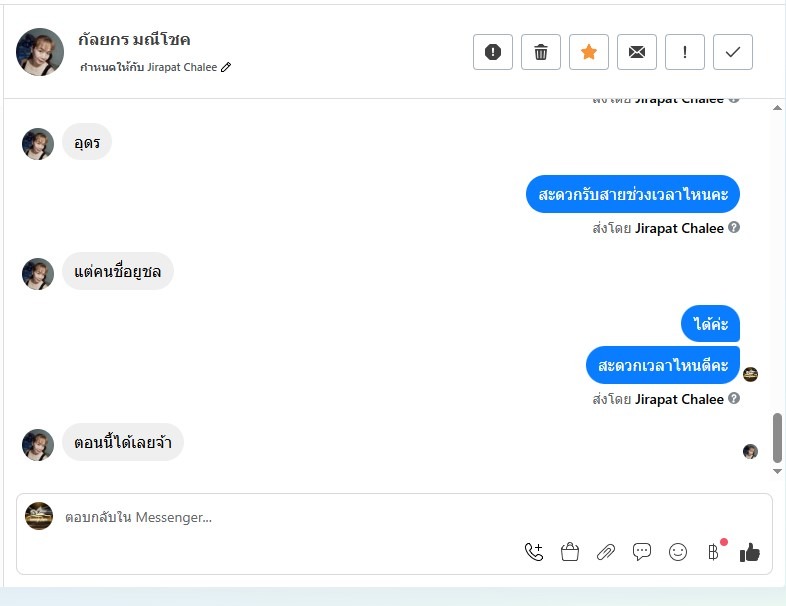Open the phone call request icon
The width and height of the screenshot is (786, 606).
coord(534,552)
